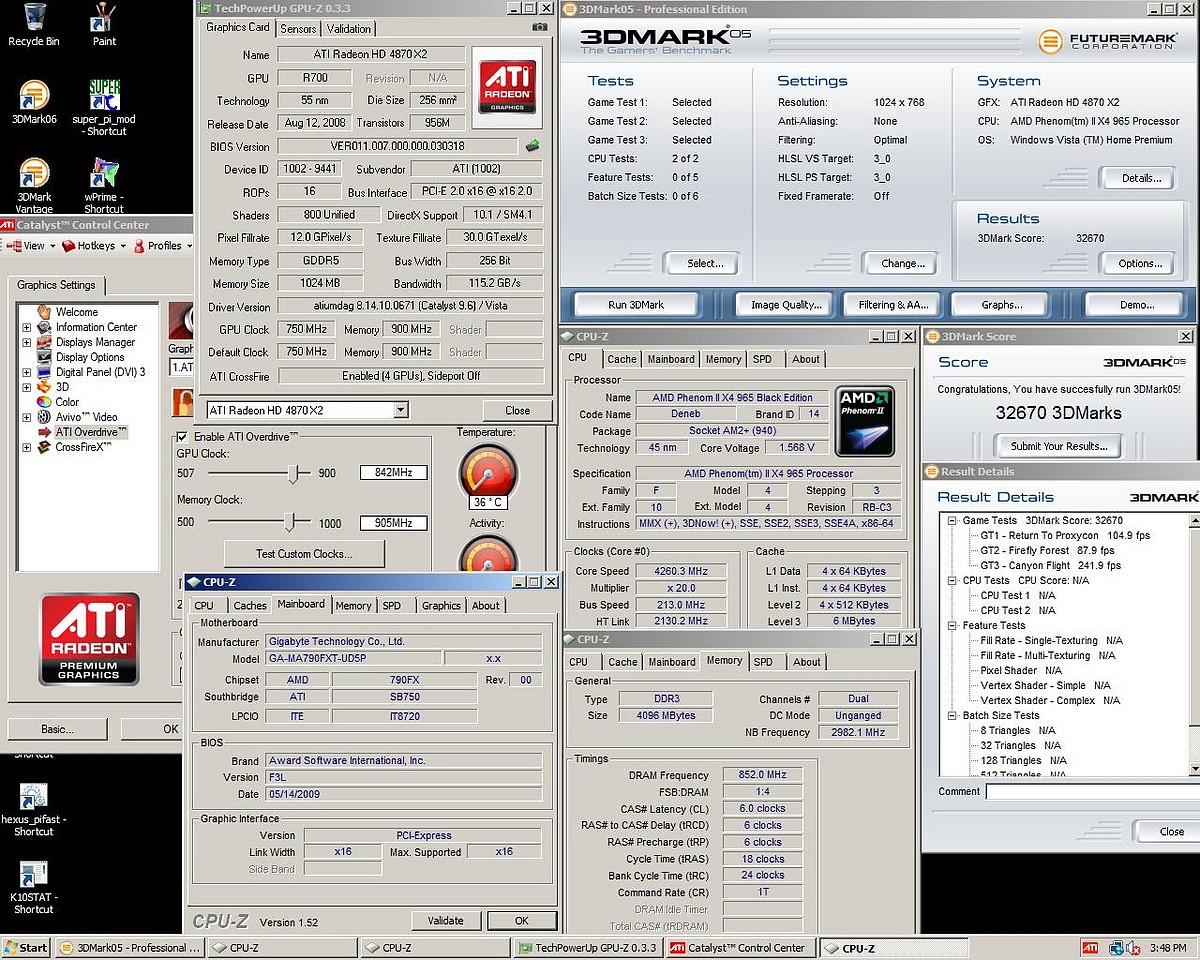Image resolution: width=1200 pixels, height=960 pixels.
Task: Click the TechPowerUp GPU-Z taskbar item
Action: click(x=587, y=948)
